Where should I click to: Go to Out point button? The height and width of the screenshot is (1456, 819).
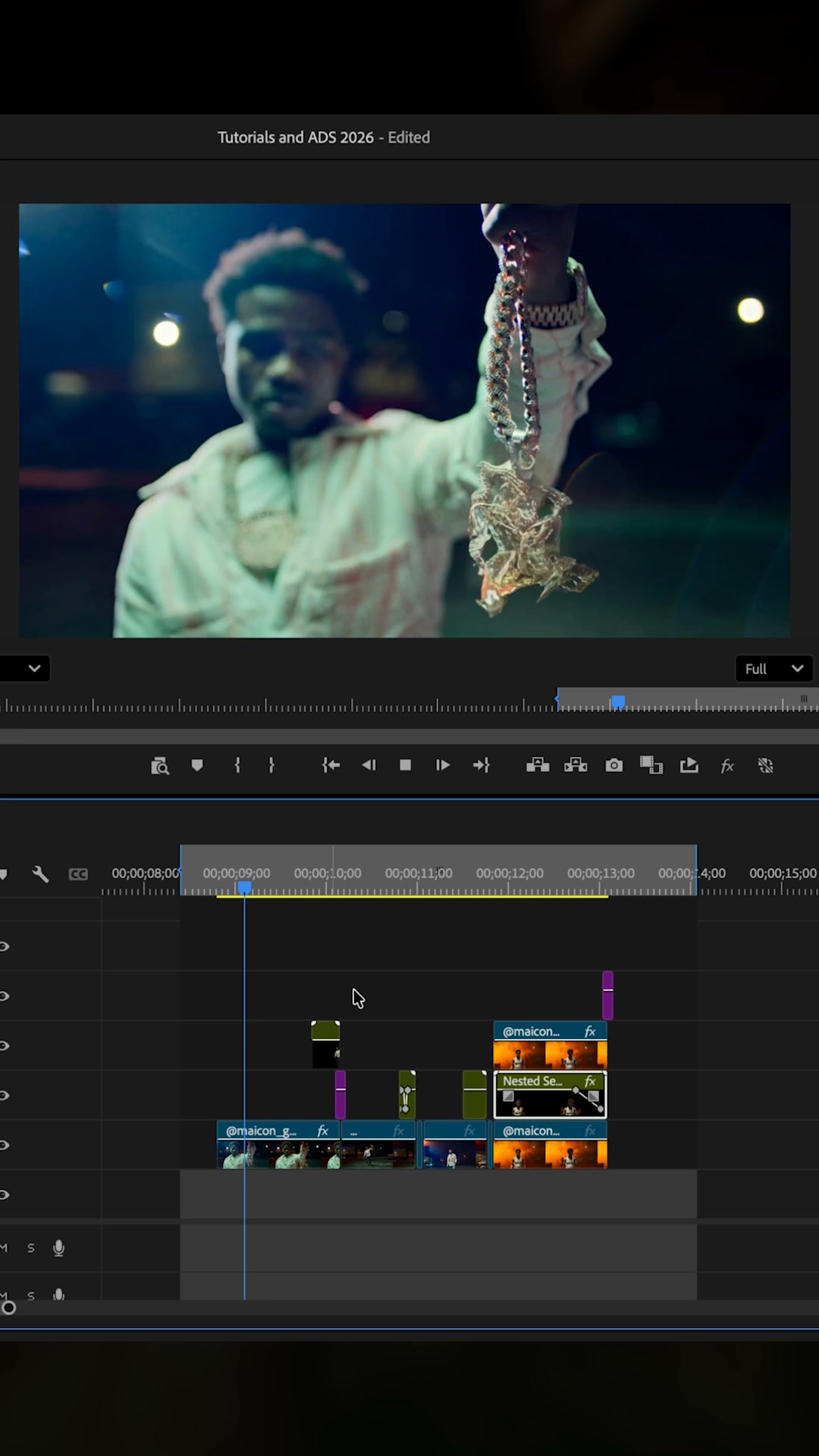[x=482, y=765]
